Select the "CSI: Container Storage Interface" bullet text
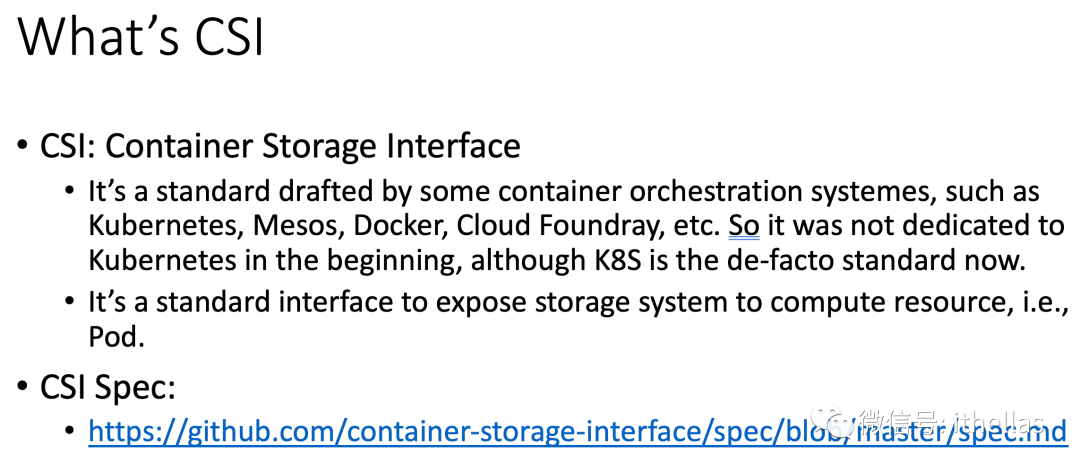The height and width of the screenshot is (471, 1080). [280, 147]
